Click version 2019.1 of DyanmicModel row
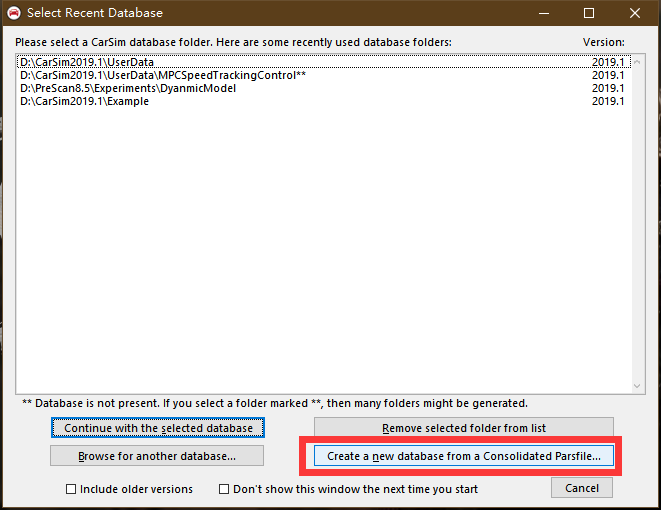The height and width of the screenshot is (510, 661). point(608,88)
